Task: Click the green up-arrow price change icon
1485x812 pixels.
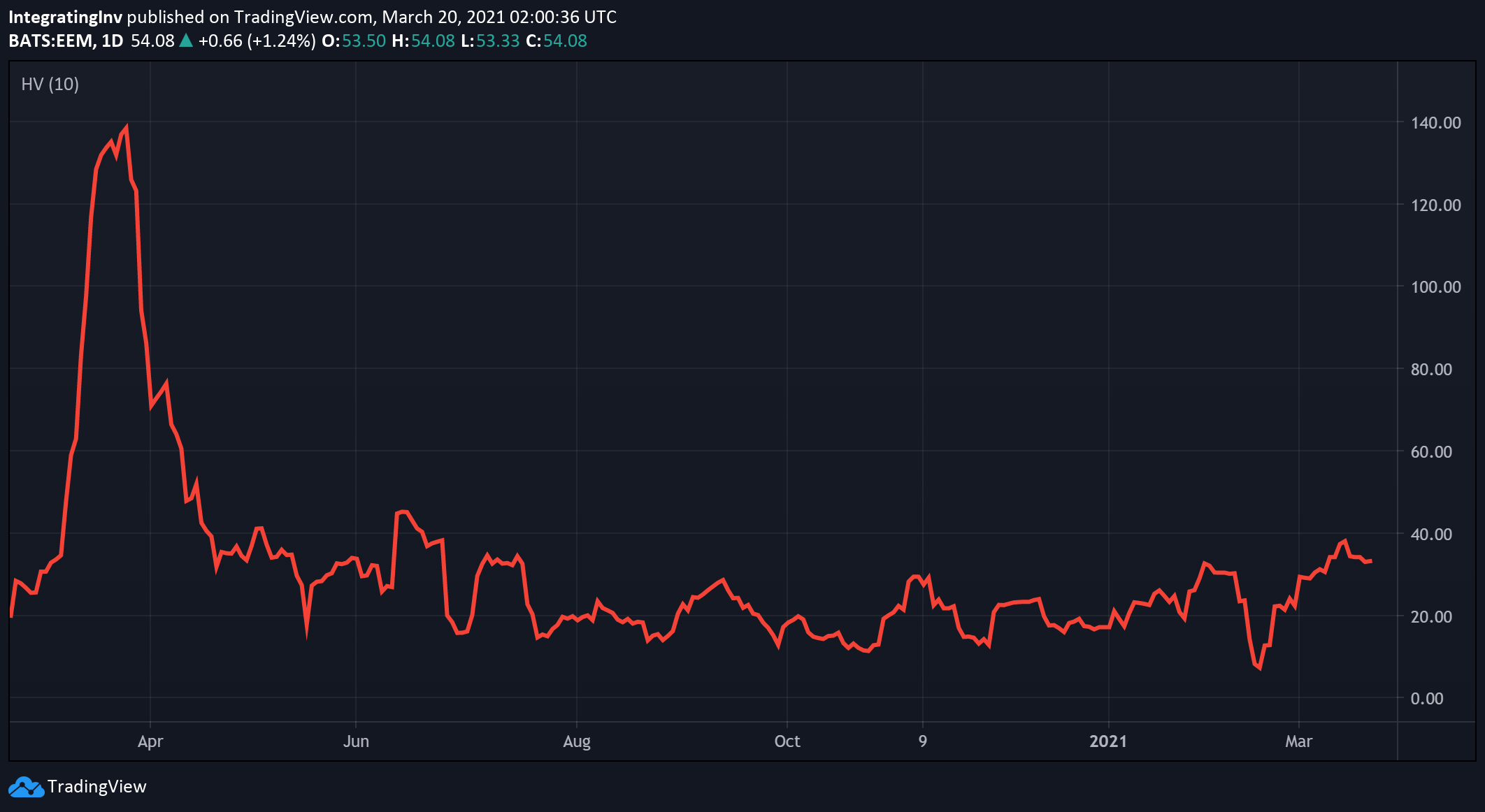Action: point(186,41)
